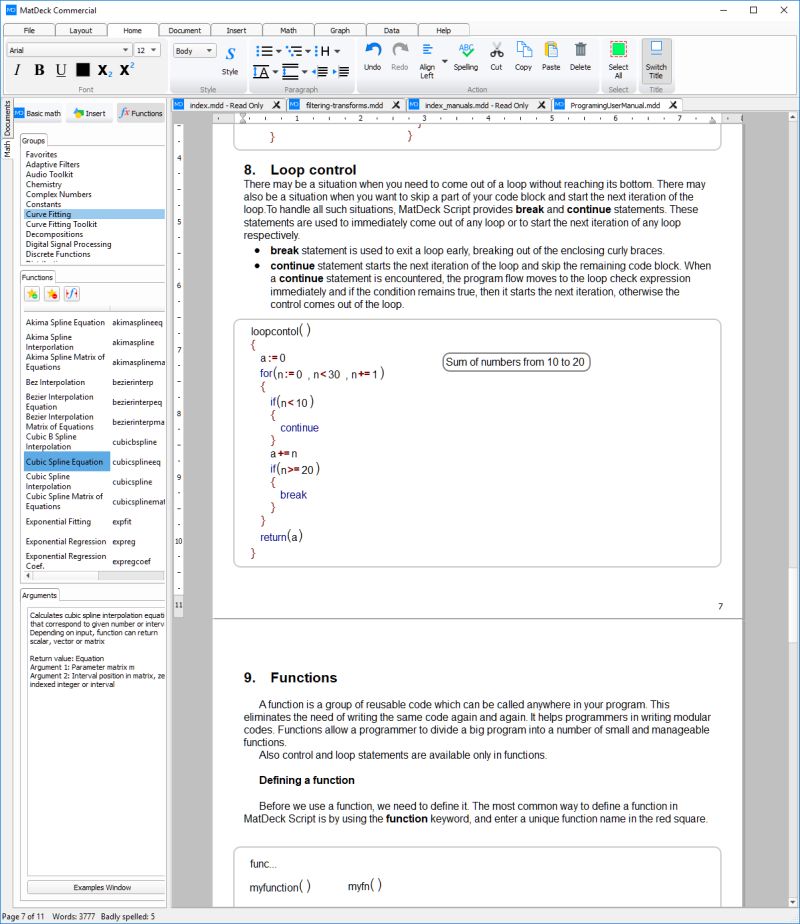
Task: Click the add to favorites star icon
Action: 32,293
